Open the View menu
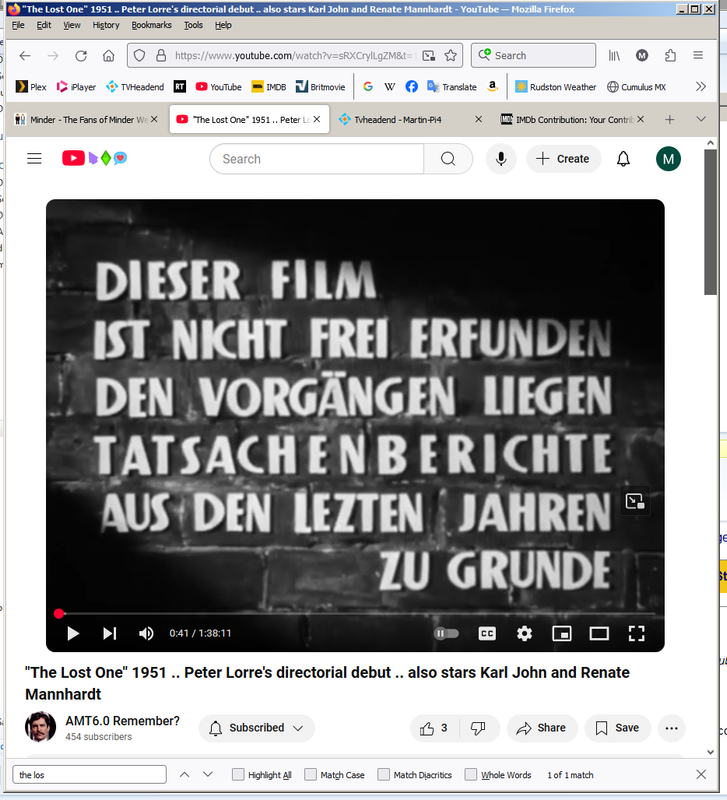This screenshot has width=727, height=800. tap(71, 25)
